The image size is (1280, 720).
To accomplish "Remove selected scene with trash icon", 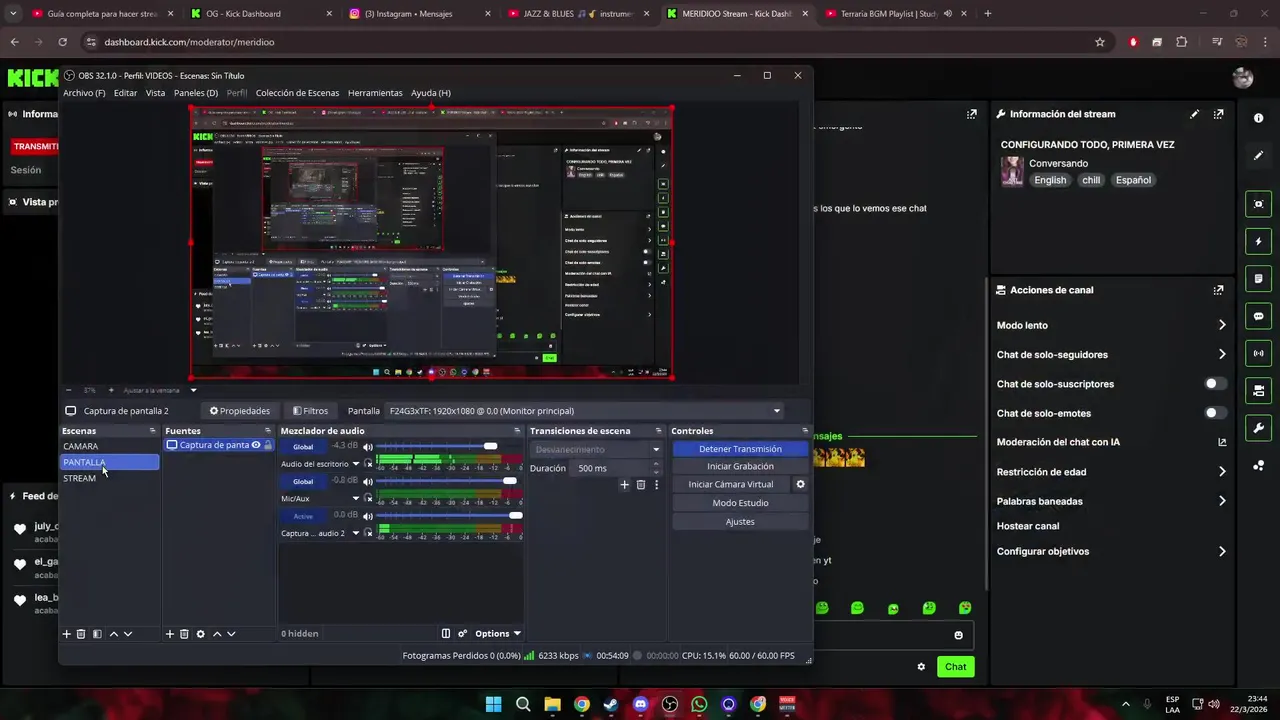I will pyautogui.click(x=81, y=634).
